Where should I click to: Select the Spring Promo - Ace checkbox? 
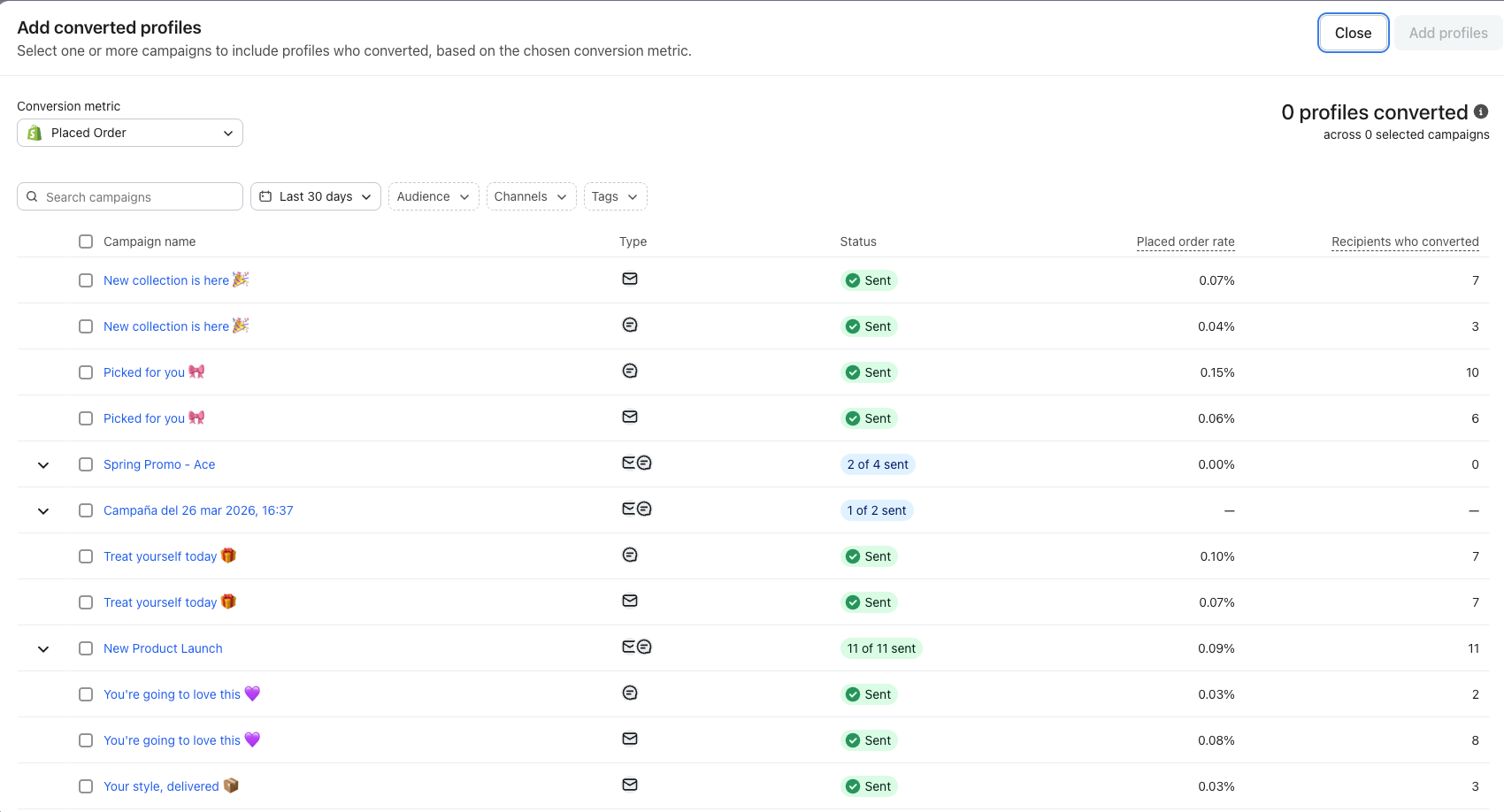pyautogui.click(x=86, y=464)
